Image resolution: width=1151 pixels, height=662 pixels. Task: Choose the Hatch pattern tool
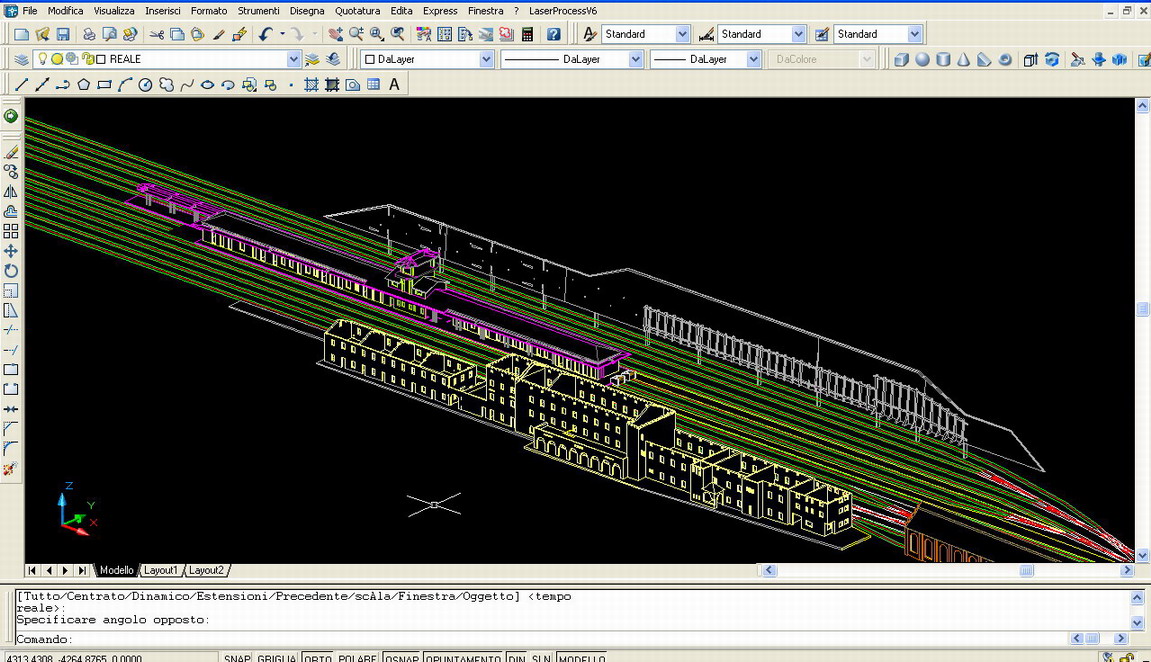(311, 85)
